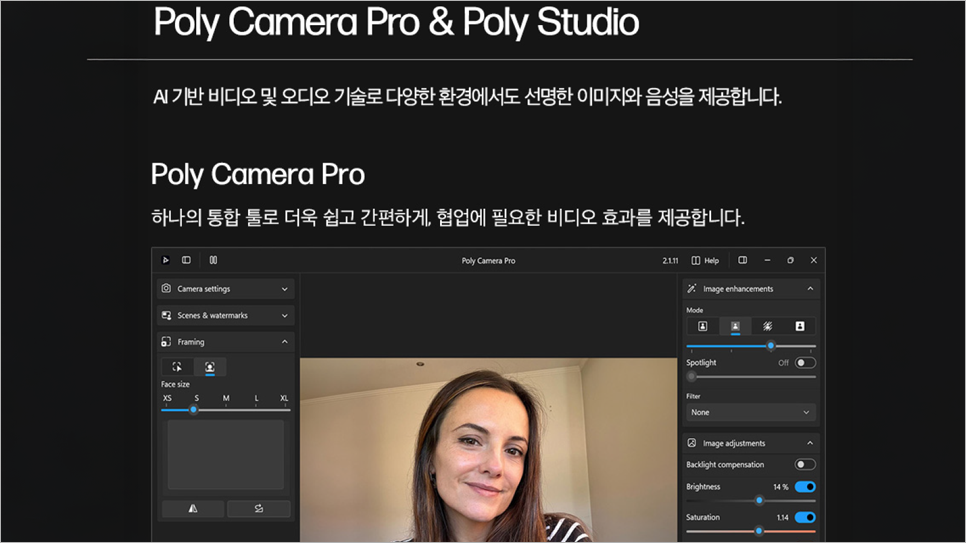Click the framing preview pad area
This screenshot has width=966, height=543.
point(225,455)
